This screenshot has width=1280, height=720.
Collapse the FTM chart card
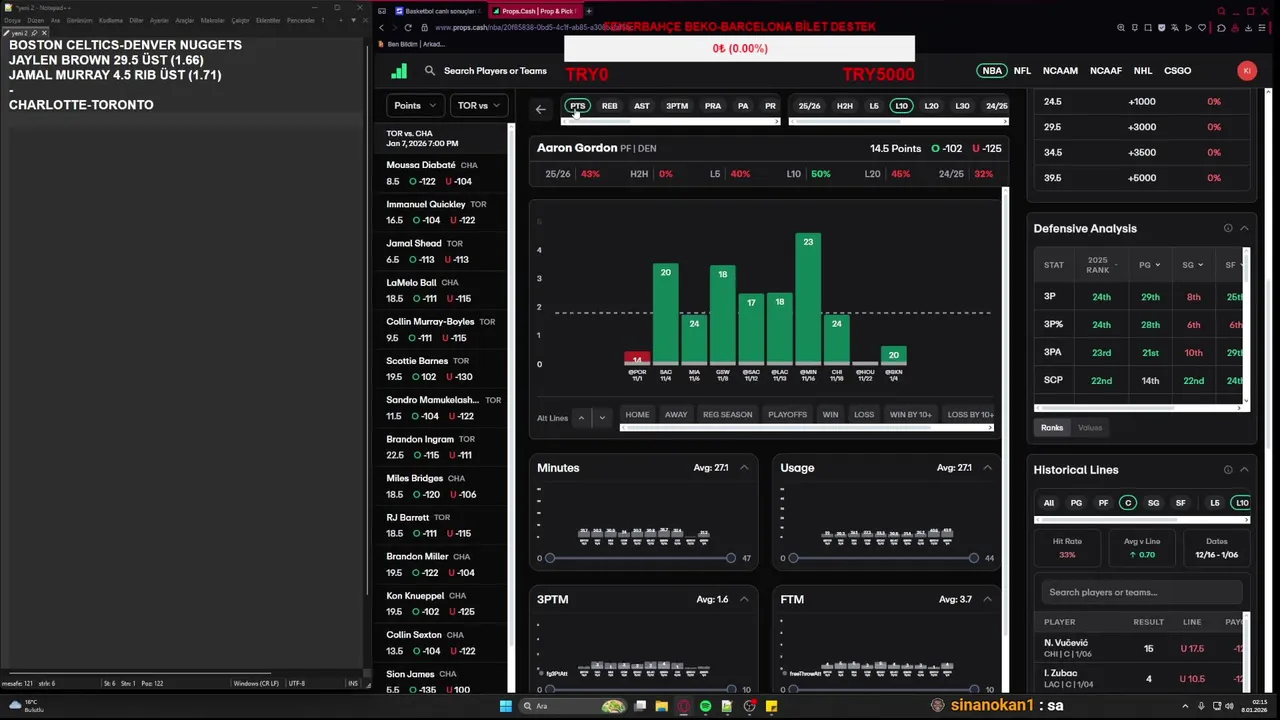[x=987, y=599]
